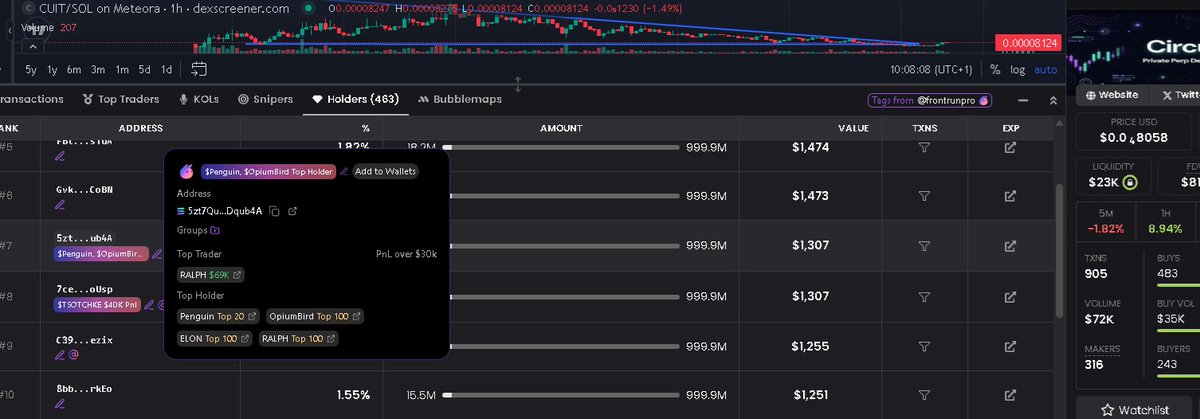Viewport: 1200px width, 419px height.
Task: Open explorer link for the $1,251 row
Action: click(x=1010, y=395)
